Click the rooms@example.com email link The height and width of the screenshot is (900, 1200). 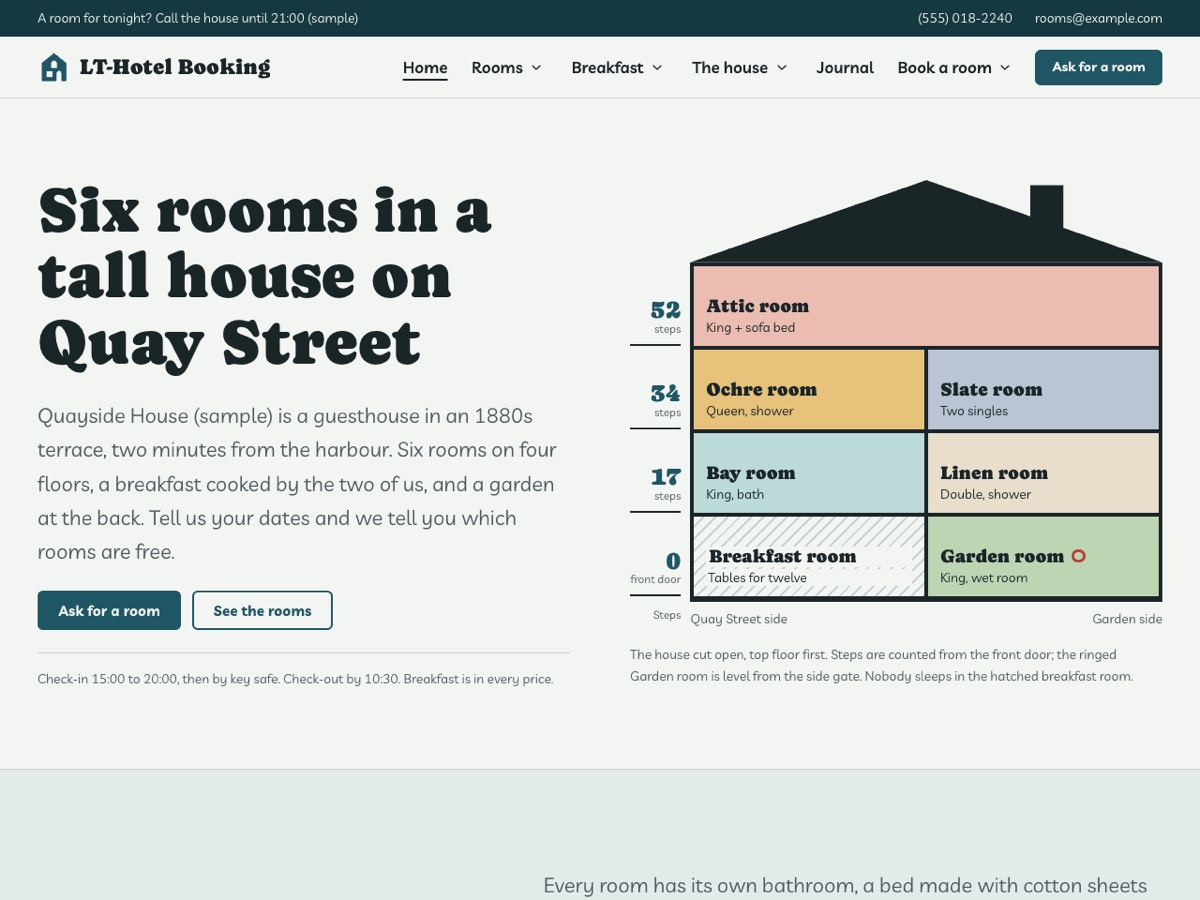tap(1098, 18)
